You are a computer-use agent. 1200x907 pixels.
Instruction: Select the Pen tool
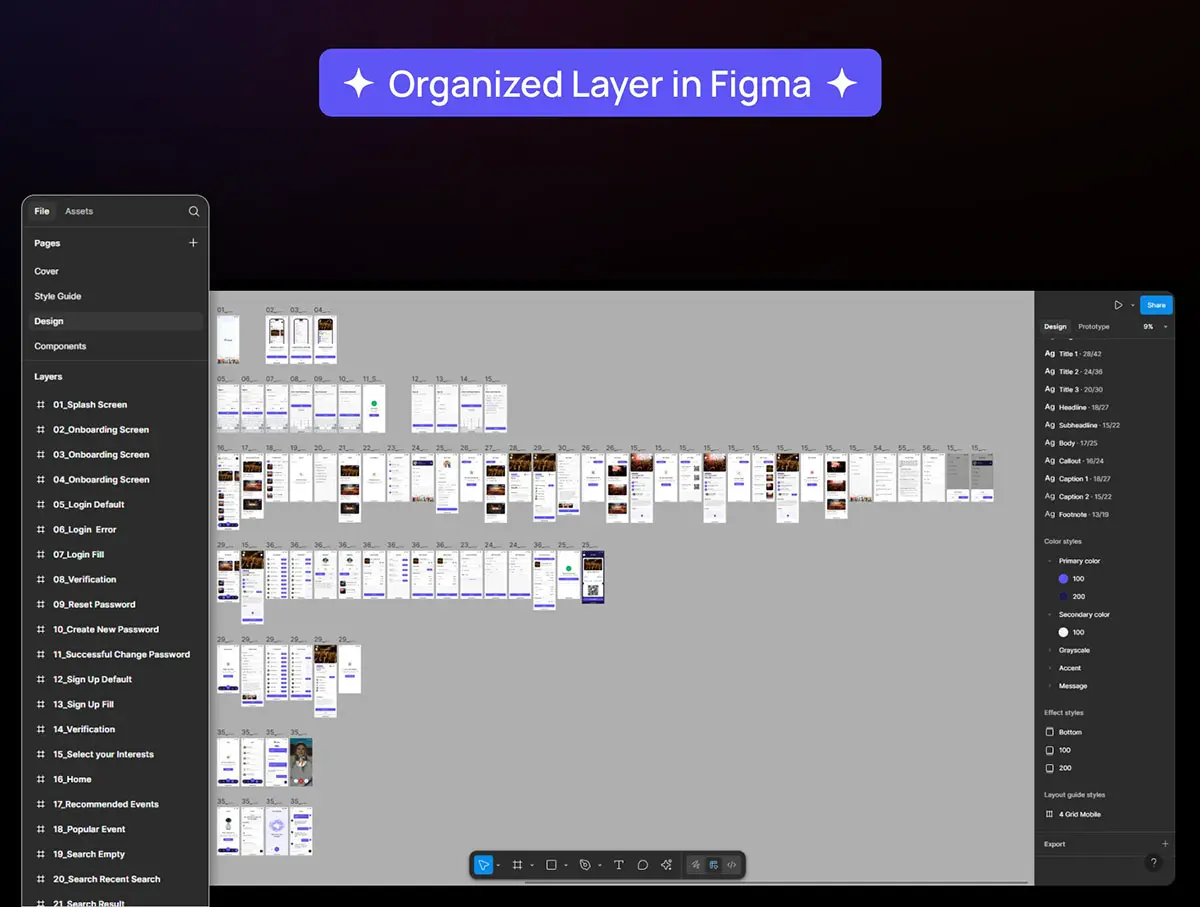pos(585,865)
